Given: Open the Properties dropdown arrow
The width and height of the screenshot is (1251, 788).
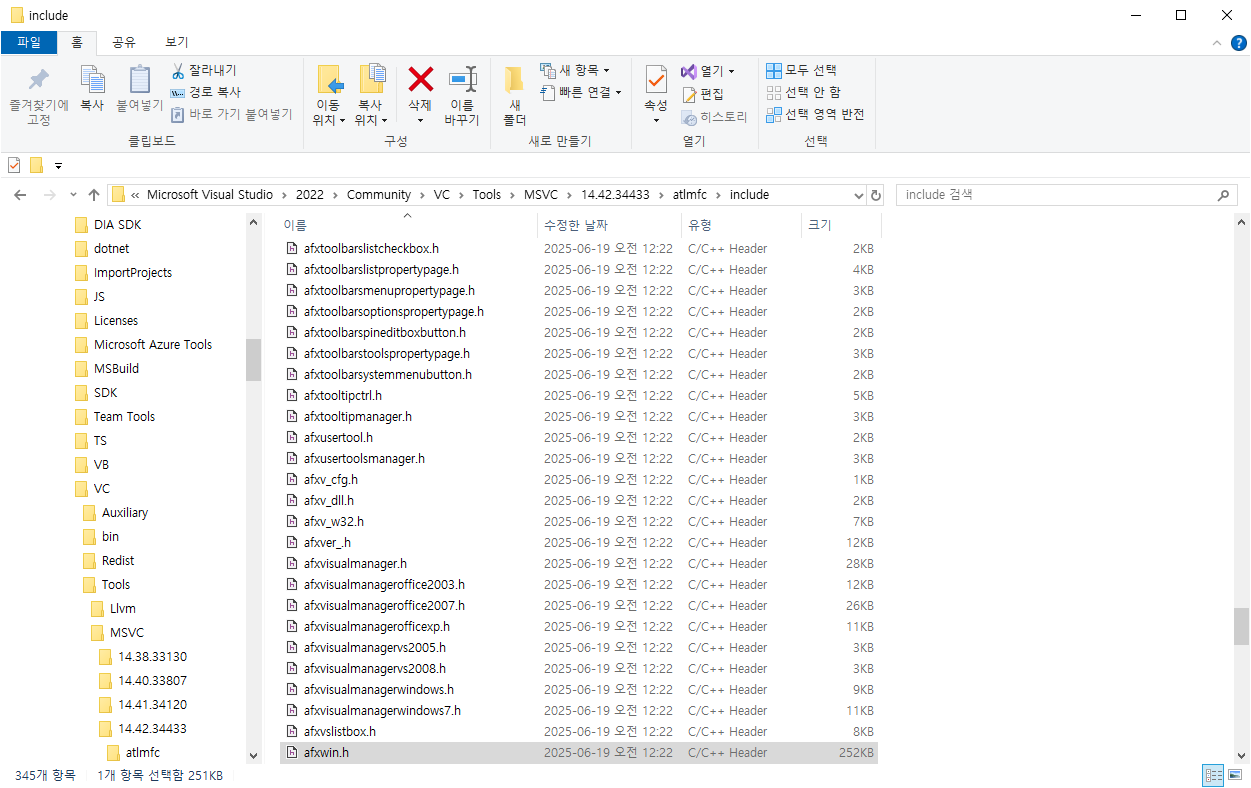Looking at the screenshot, I should (x=656, y=121).
